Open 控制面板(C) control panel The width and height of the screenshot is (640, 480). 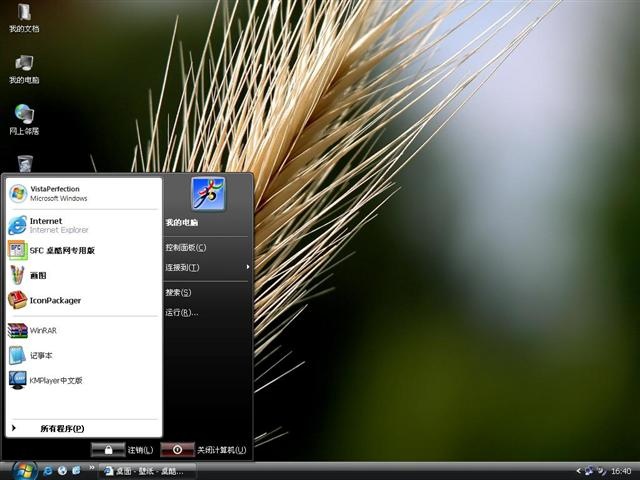point(186,247)
